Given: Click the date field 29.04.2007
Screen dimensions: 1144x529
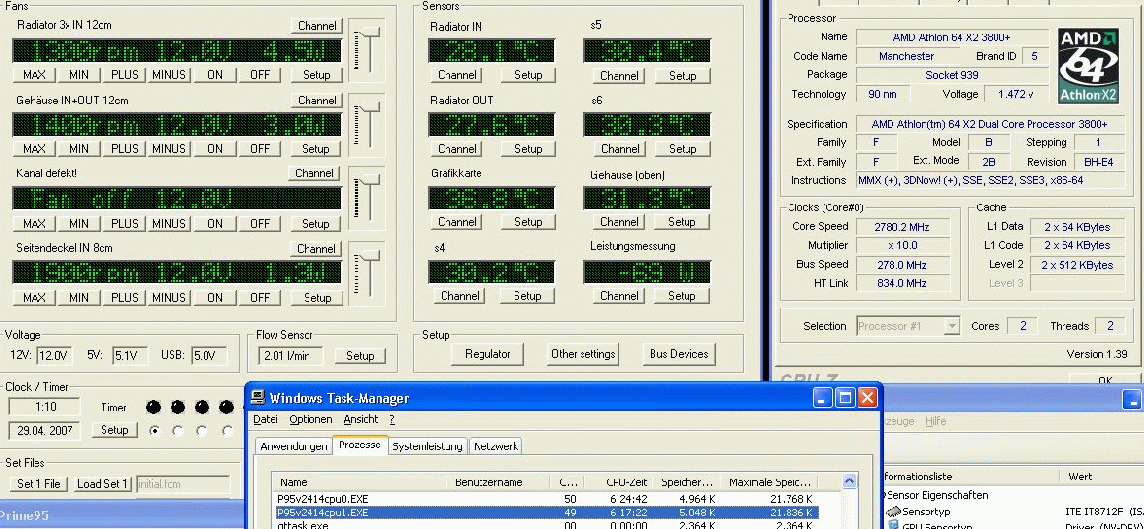Looking at the screenshot, I should pyautogui.click(x=45, y=430).
